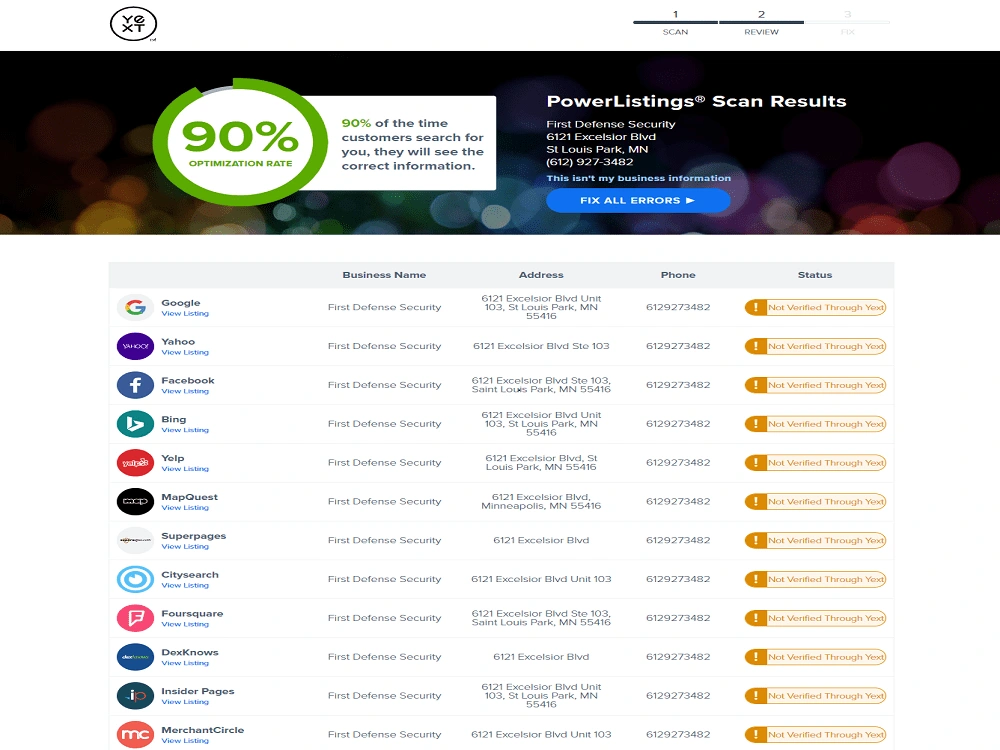The height and width of the screenshot is (750, 1000).
Task: Click the MapQuest Minneapolis address cell
Action: 541,501
